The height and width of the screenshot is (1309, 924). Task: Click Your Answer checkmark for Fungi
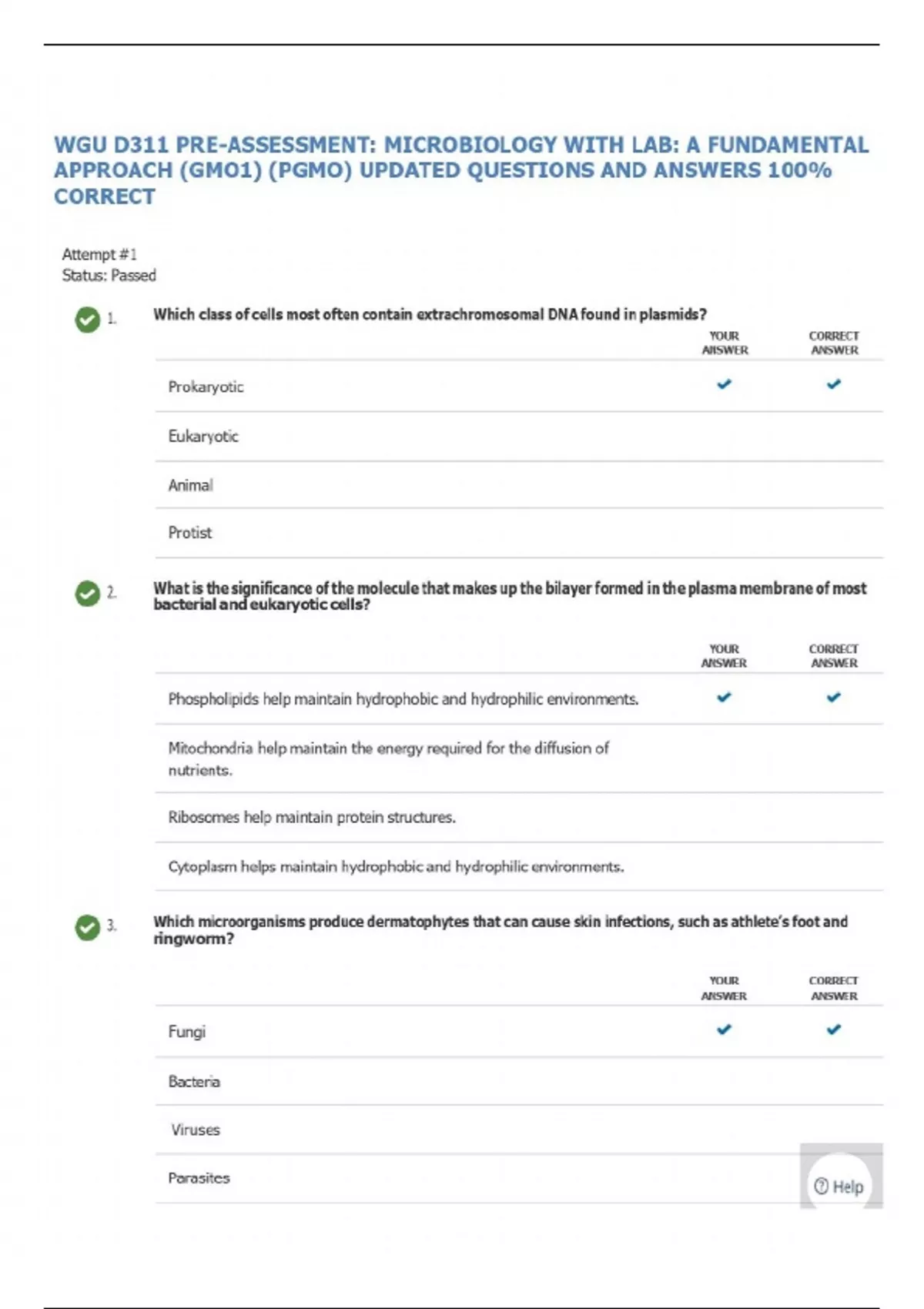724,1029
